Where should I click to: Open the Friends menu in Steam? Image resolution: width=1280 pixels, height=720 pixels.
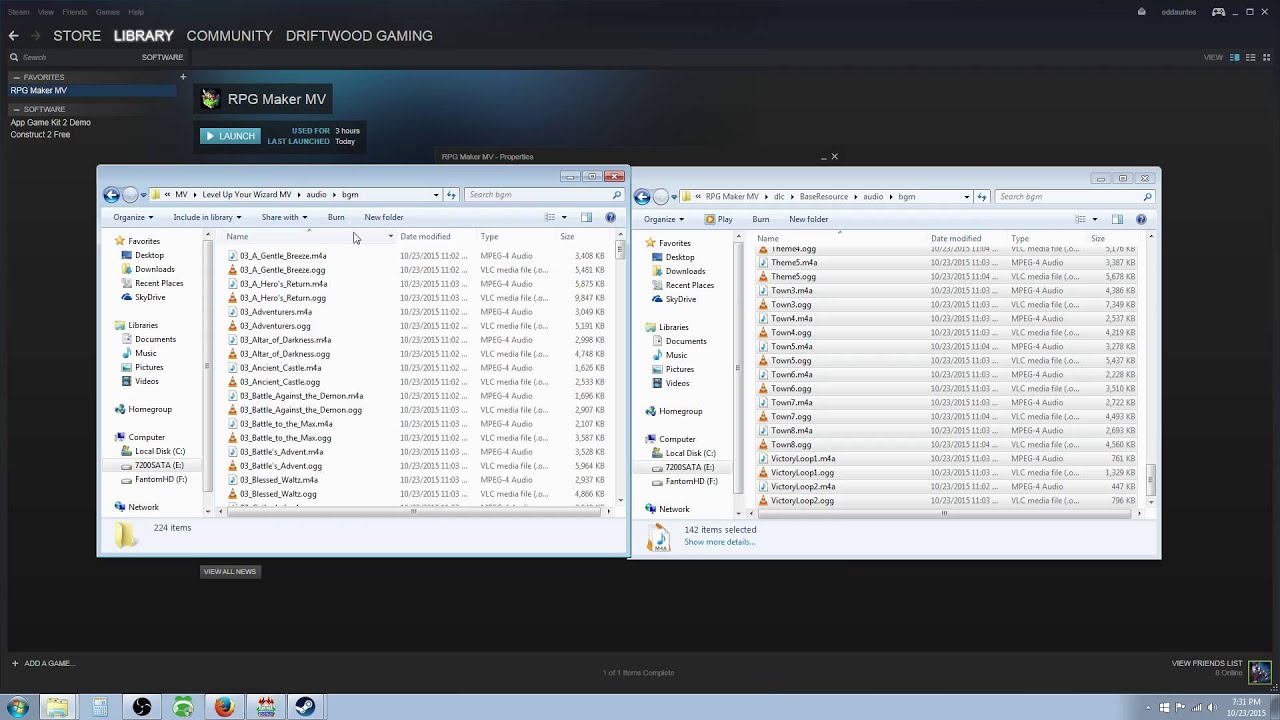coord(74,12)
